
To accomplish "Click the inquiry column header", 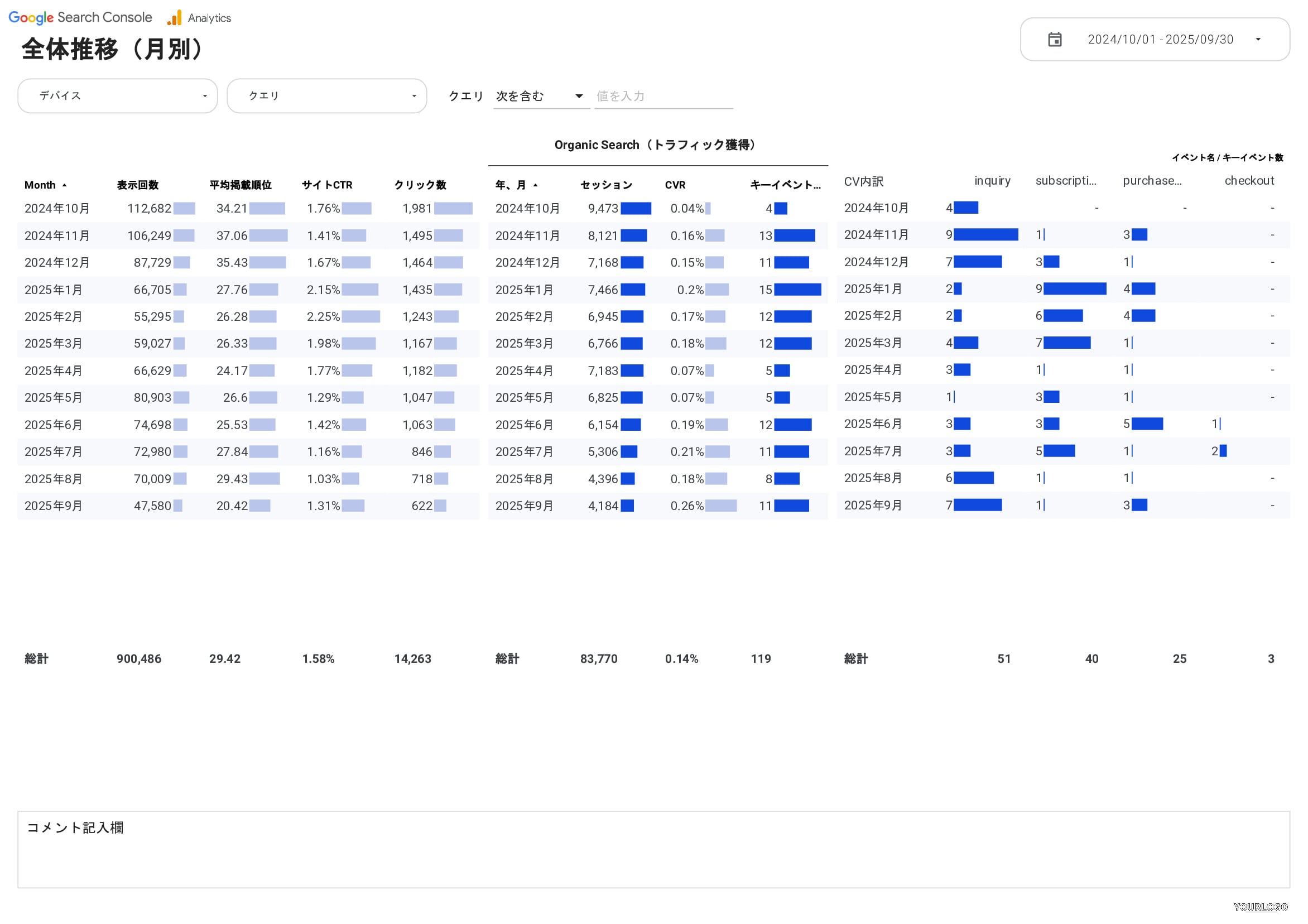I will pos(992,181).
